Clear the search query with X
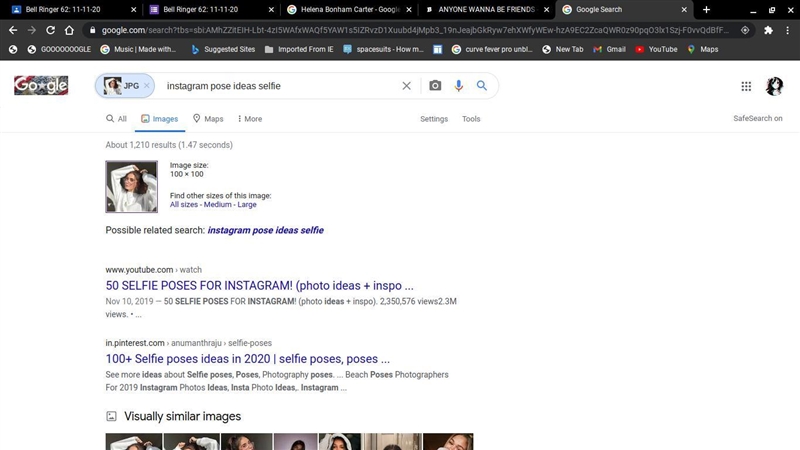This screenshot has width=800, height=450. click(x=406, y=86)
